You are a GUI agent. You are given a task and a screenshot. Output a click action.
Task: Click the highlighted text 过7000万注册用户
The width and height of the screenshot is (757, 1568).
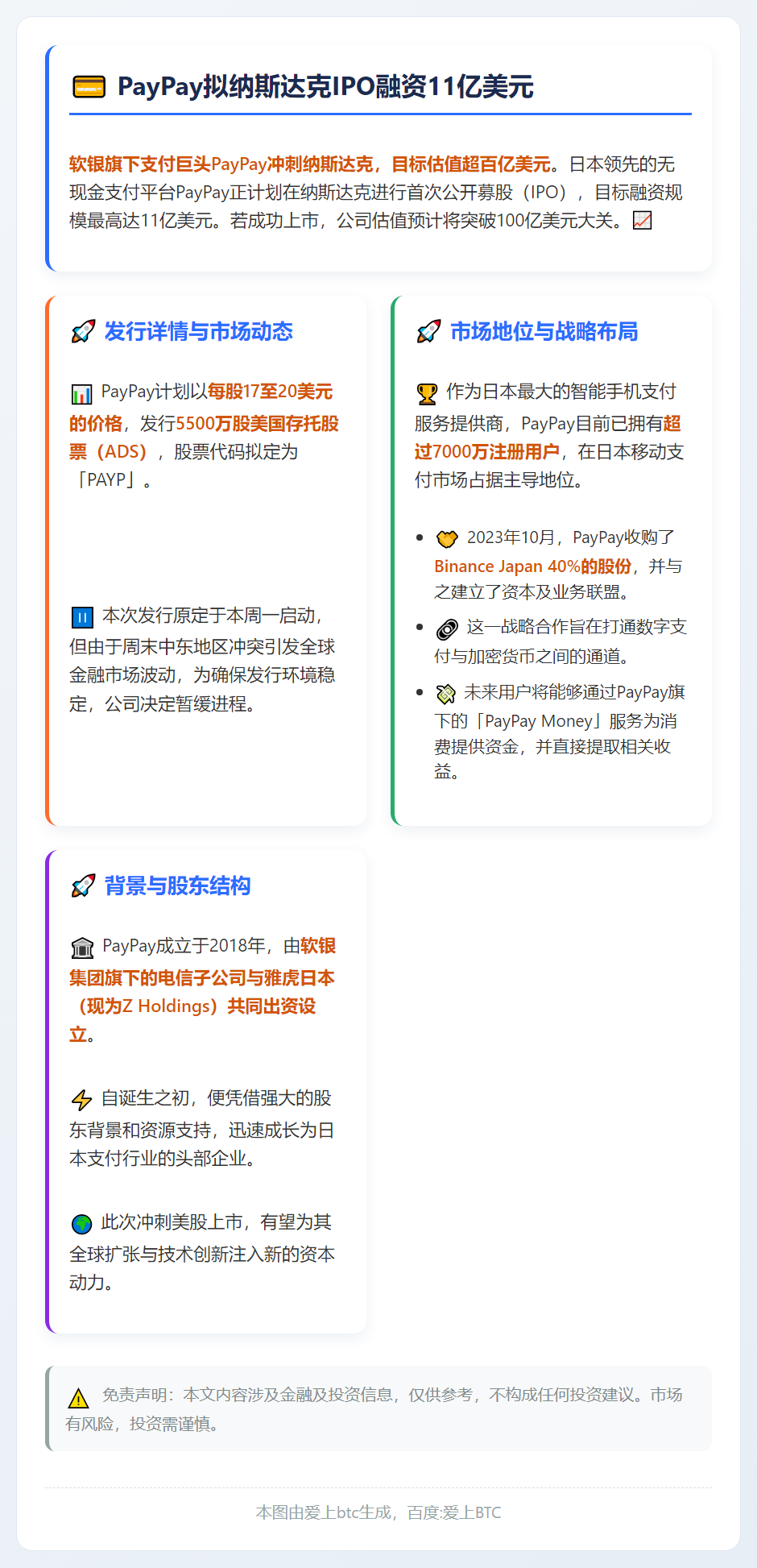[486, 452]
